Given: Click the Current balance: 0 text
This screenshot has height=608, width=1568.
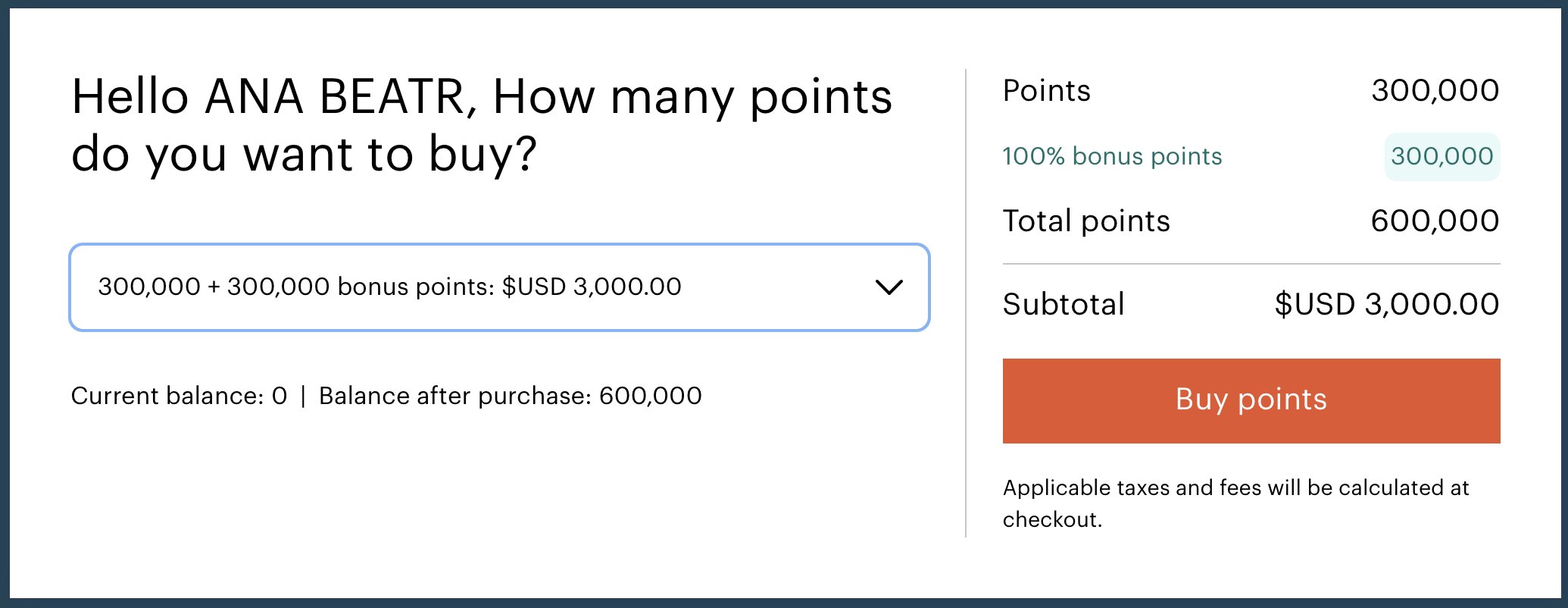Looking at the screenshot, I should point(179,396).
